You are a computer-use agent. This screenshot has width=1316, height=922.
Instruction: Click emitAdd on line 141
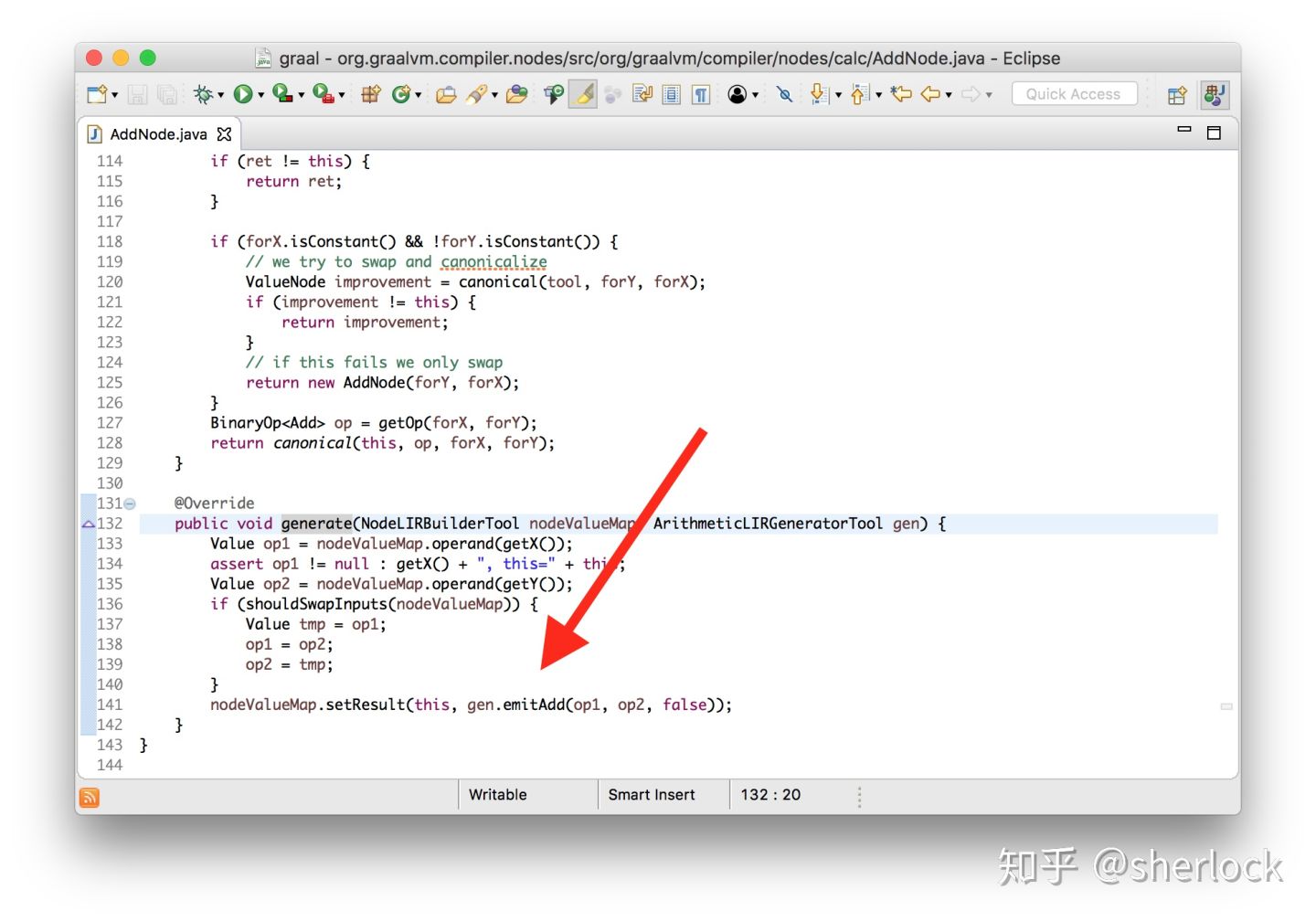click(534, 705)
